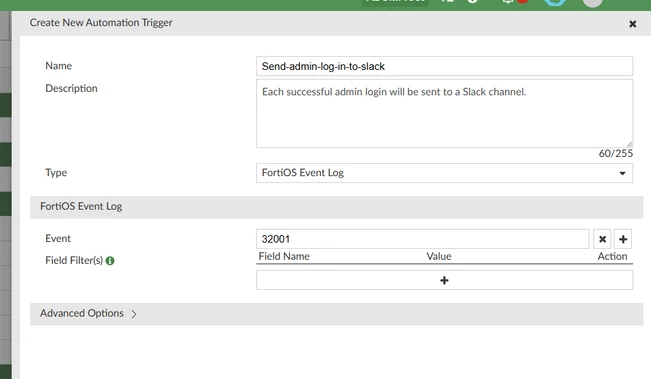
Task: Click the 60/255 character counter
Action: pyautogui.click(x=616, y=153)
